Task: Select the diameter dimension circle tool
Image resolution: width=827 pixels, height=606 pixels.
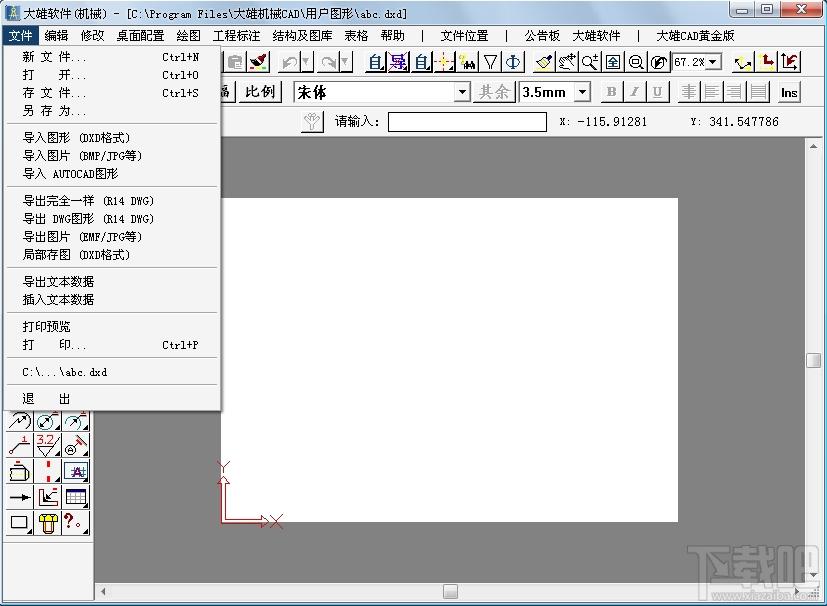Action: click(x=48, y=421)
